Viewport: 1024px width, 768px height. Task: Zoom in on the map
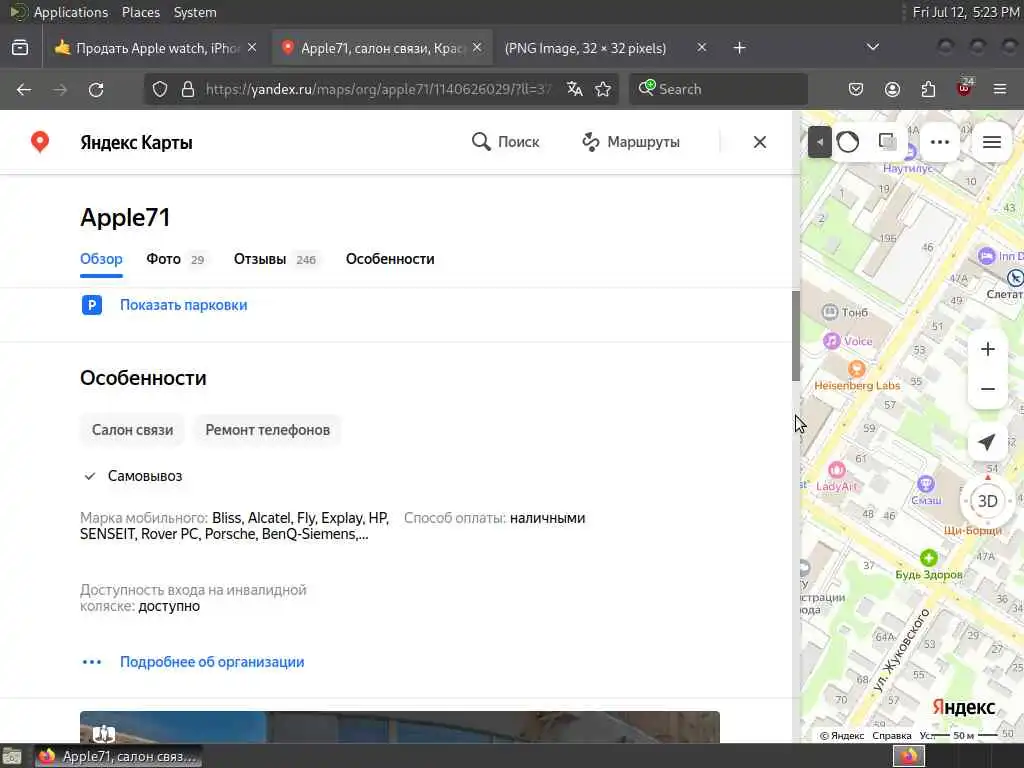[x=987, y=349]
